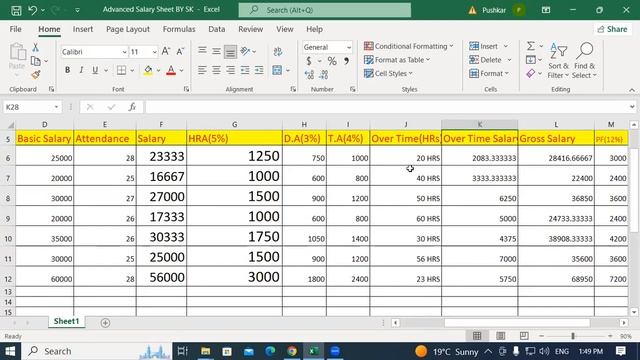Image resolution: width=640 pixels, height=360 pixels.
Task: Open Delete cells dropdown arrow
Action: [x=509, y=60]
